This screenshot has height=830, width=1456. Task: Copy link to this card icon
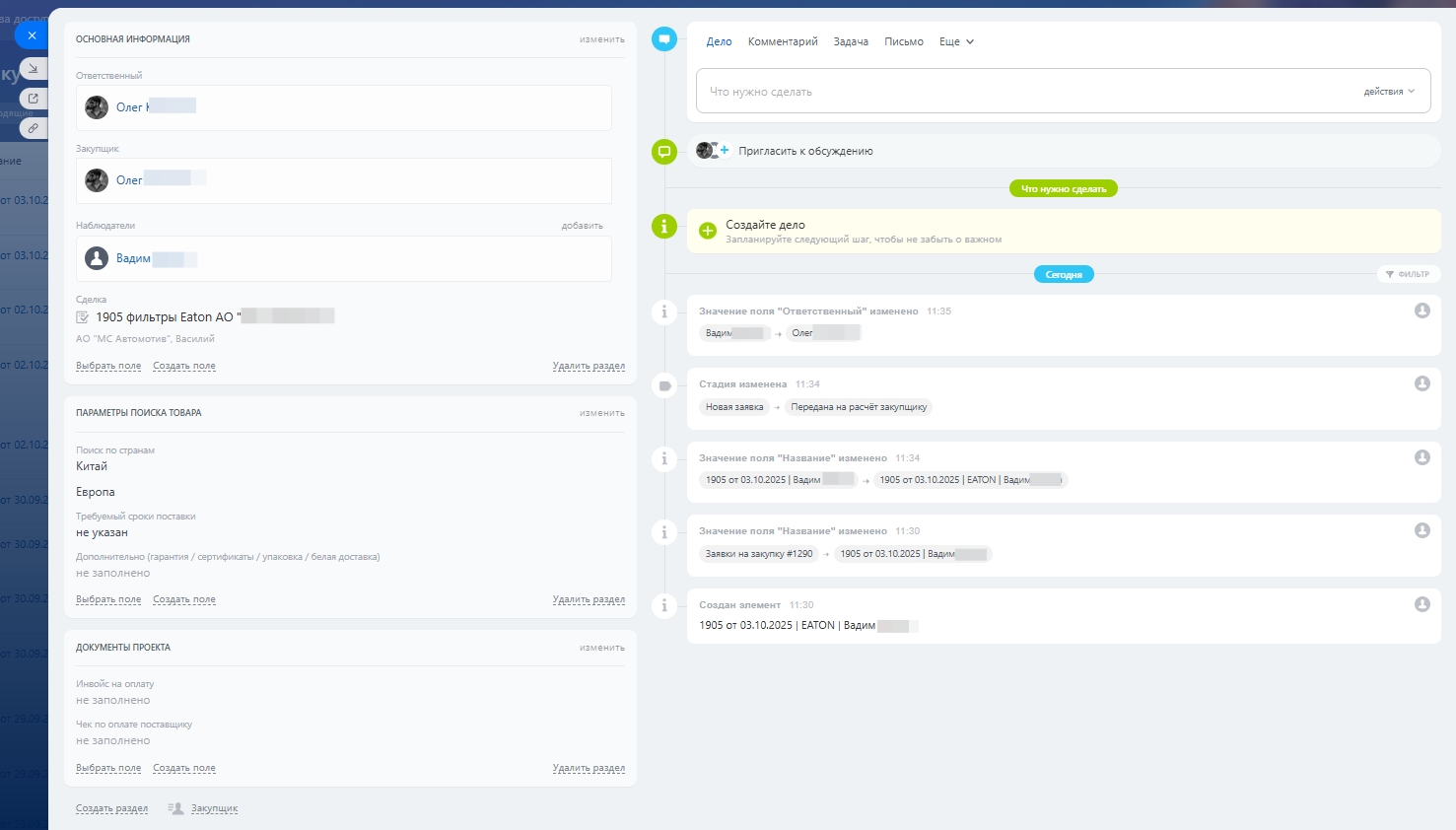[33, 128]
